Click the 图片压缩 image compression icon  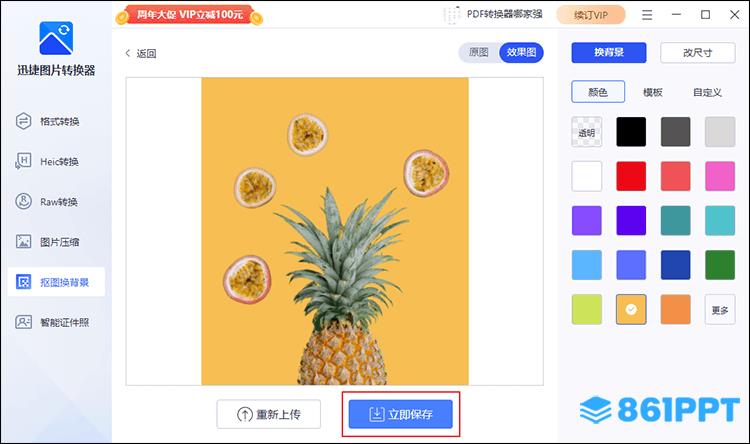23,242
